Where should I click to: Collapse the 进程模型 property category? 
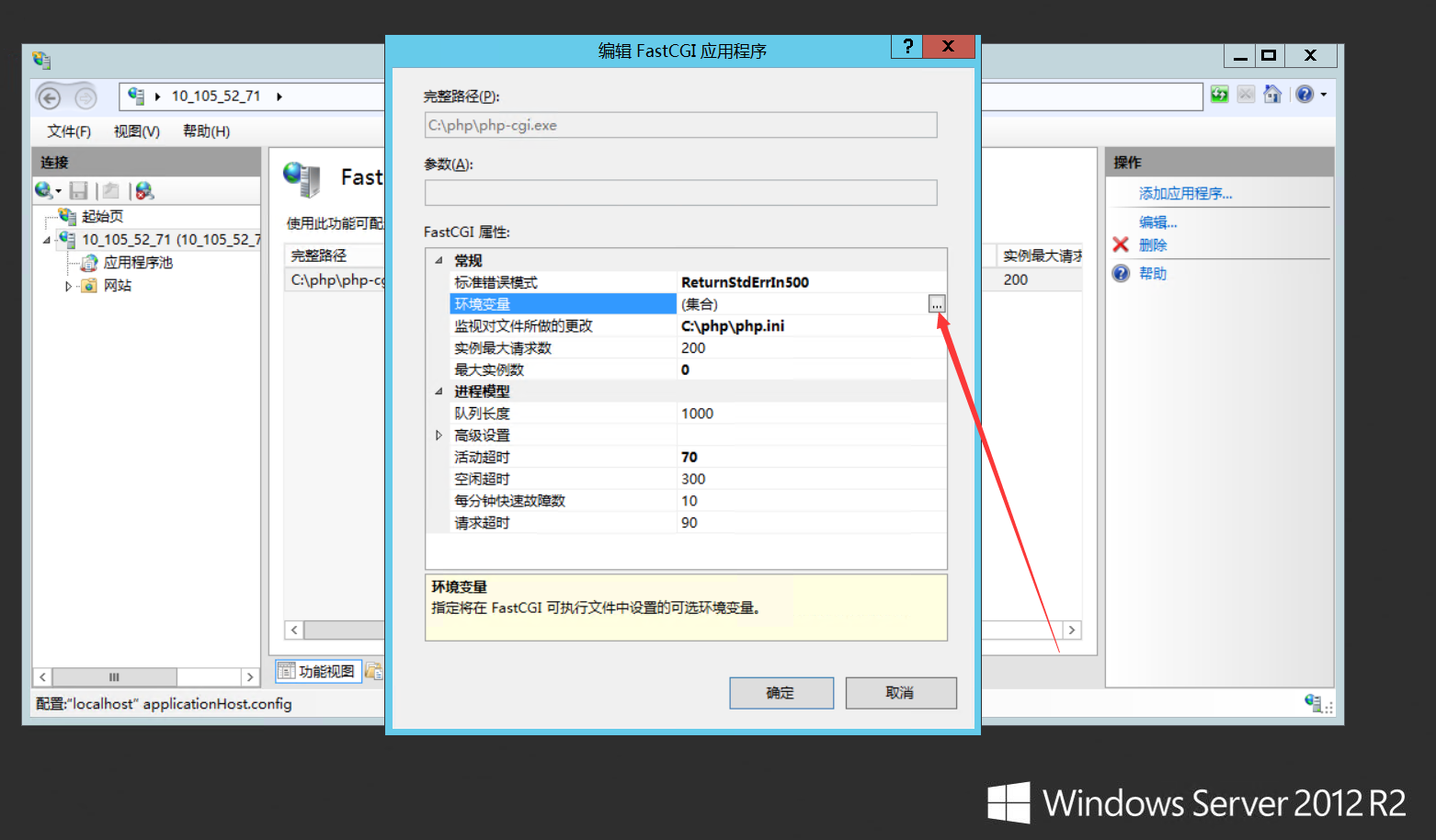point(439,392)
